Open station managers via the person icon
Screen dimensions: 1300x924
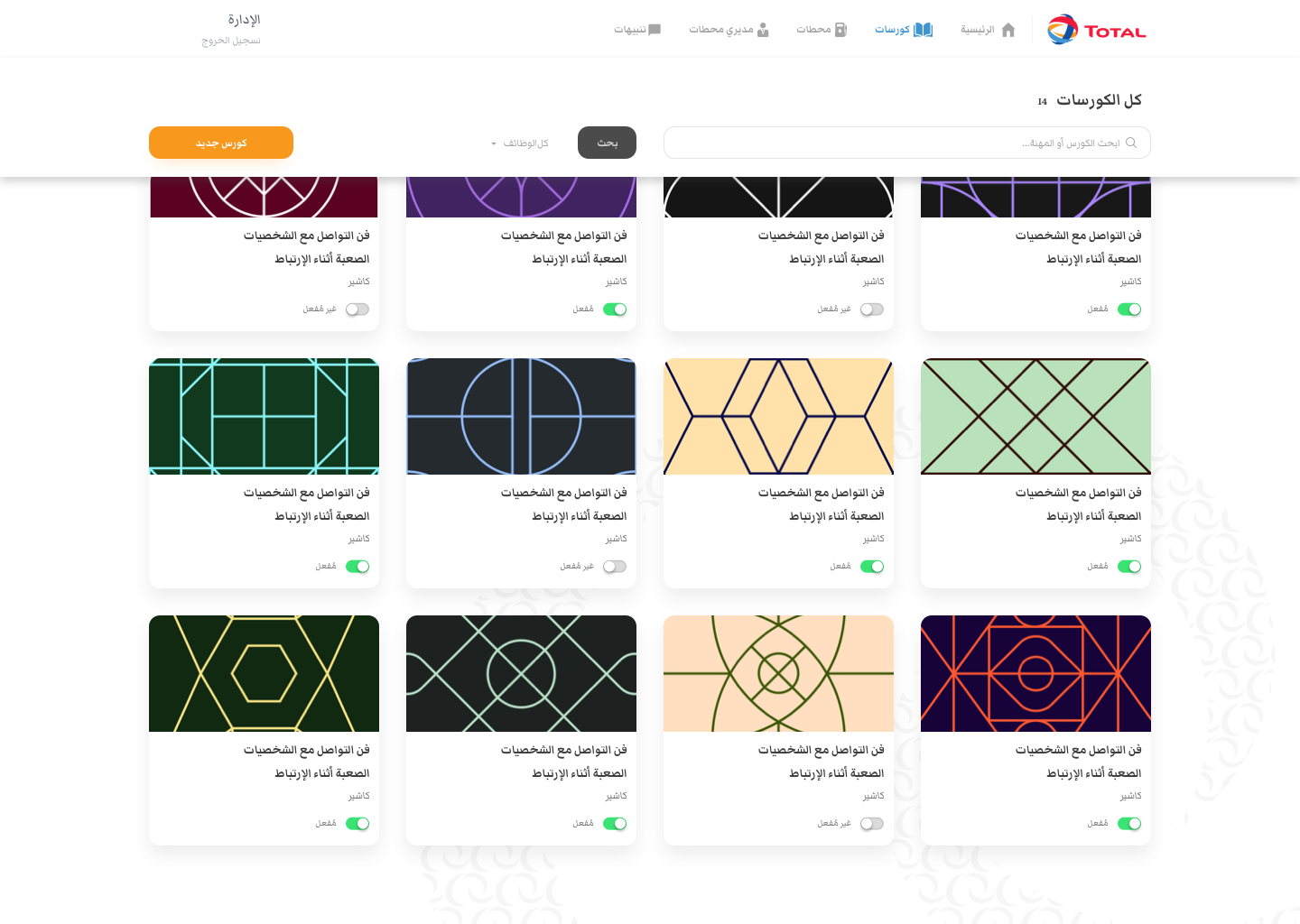(763, 30)
